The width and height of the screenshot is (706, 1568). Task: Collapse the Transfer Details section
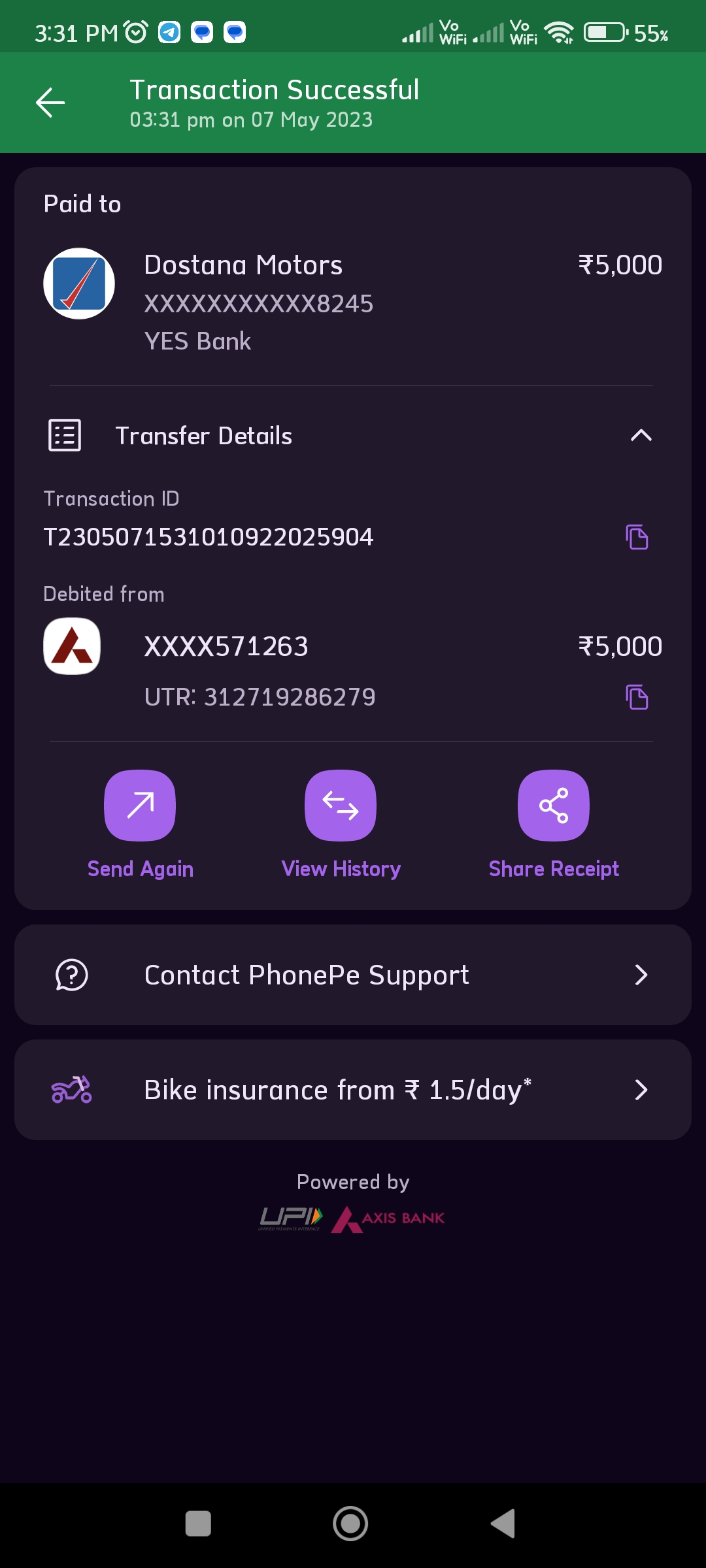click(641, 435)
